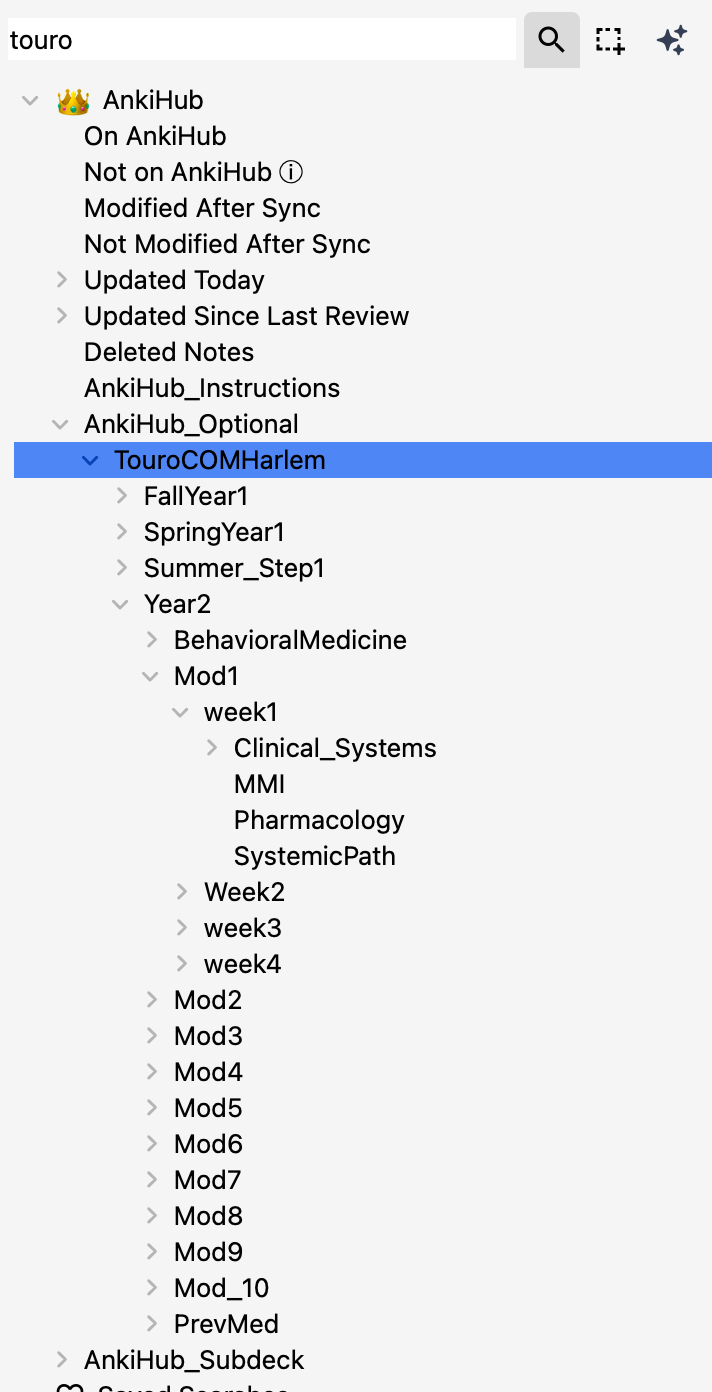Select the SystemicPath tag
The height and width of the screenshot is (1392, 712).
pyautogui.click(x=315, y=856)
